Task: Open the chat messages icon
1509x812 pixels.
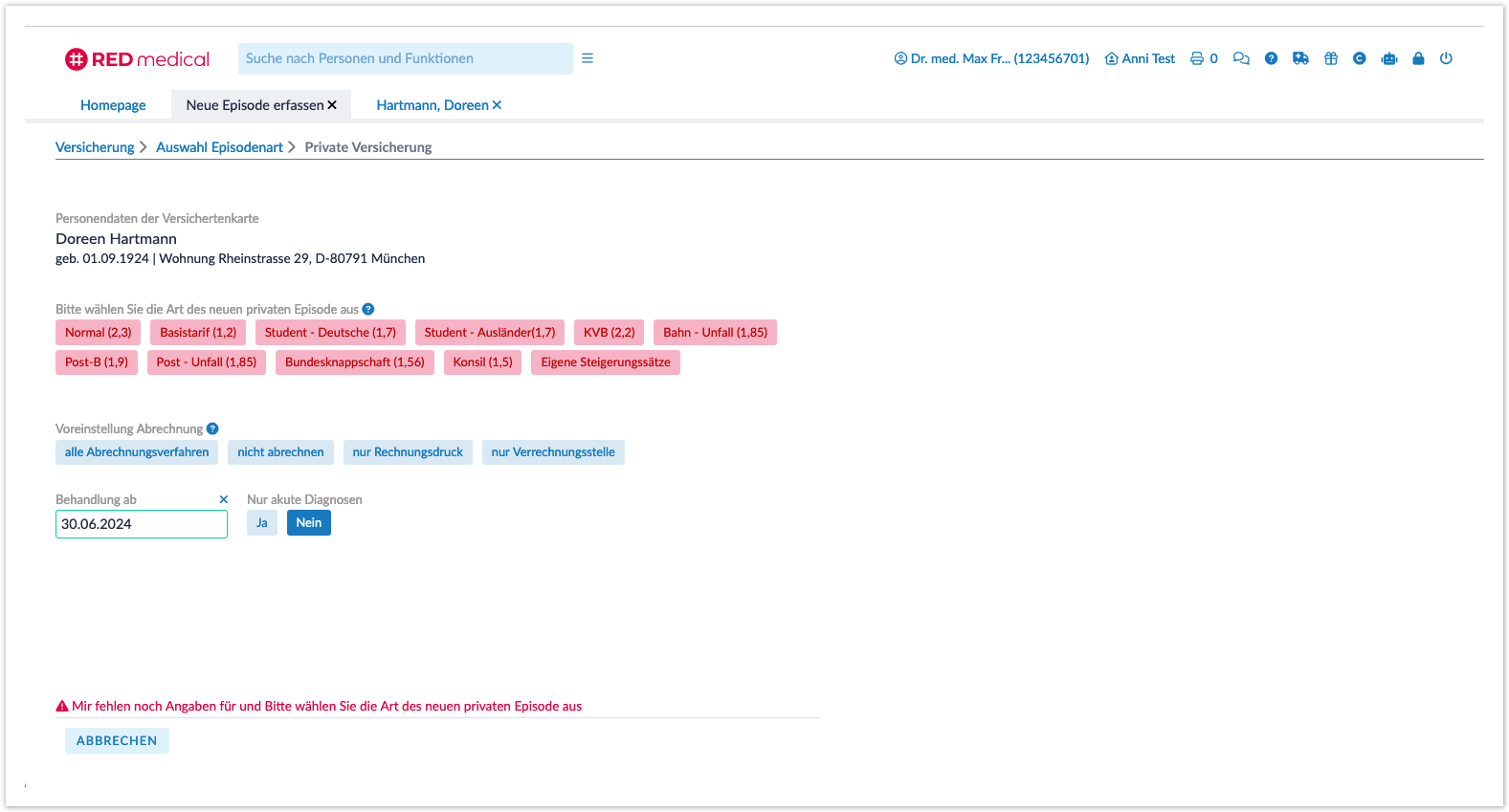Action: 1241,58
